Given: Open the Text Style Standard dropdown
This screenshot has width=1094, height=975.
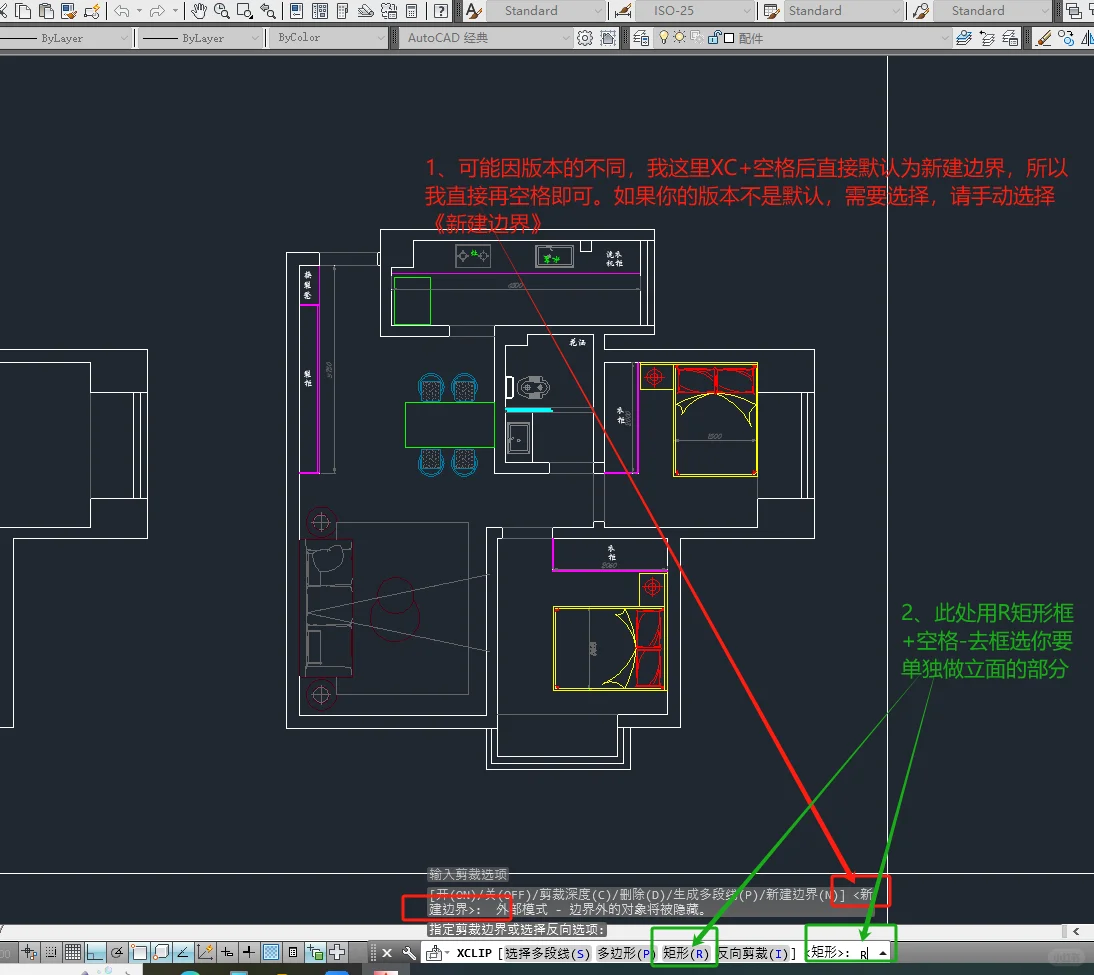Looking at the screenshot, I should (544, 10).
